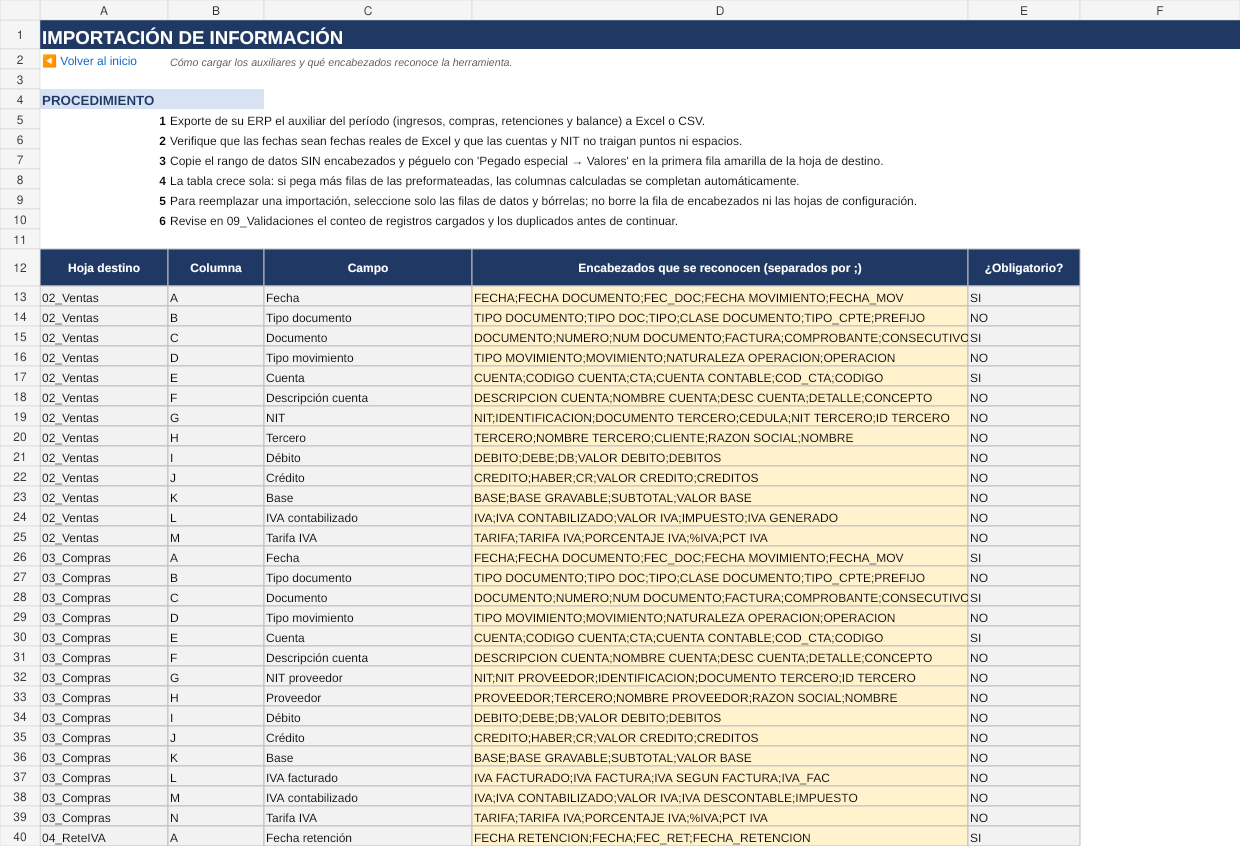Click the 'IMPORTACIÓN DE INFORMACIÓN' title cell
Viewport: 1240px width, 846px height.
tap(640, 36)
